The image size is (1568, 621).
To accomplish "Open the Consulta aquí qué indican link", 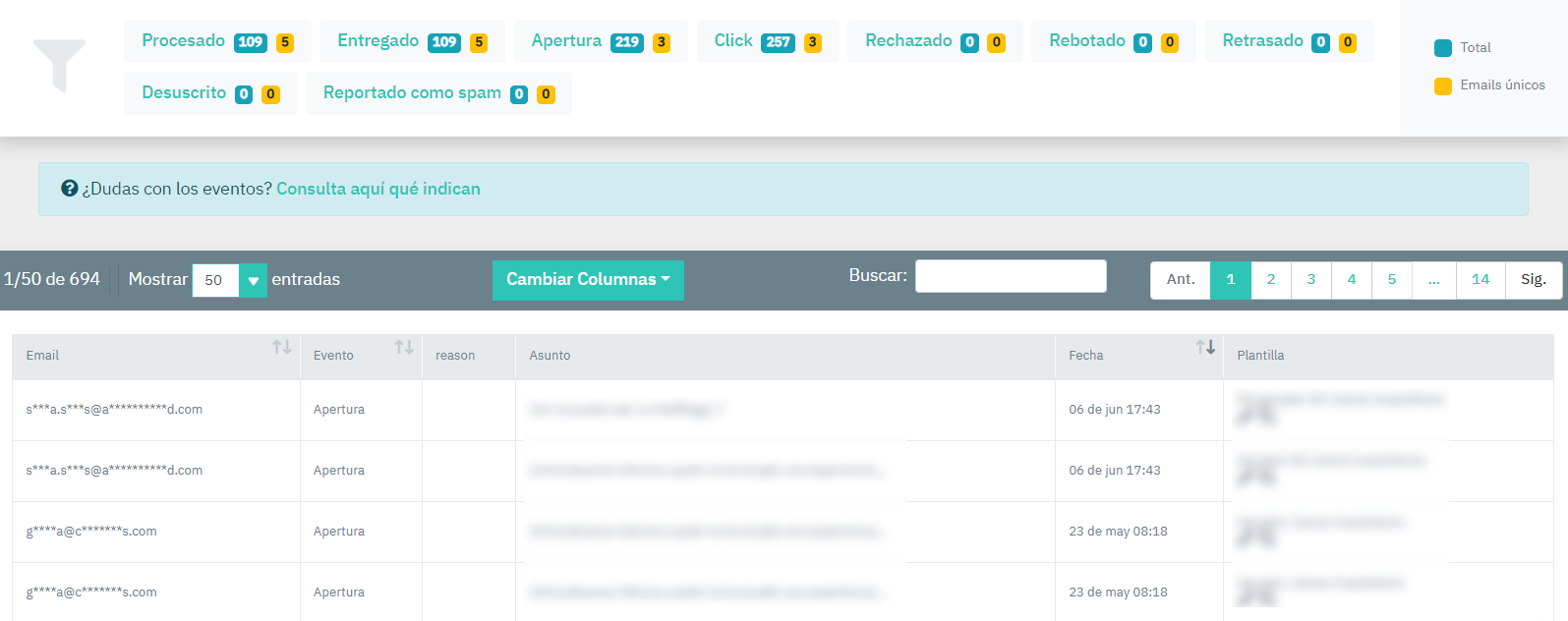I will (378, 189).
